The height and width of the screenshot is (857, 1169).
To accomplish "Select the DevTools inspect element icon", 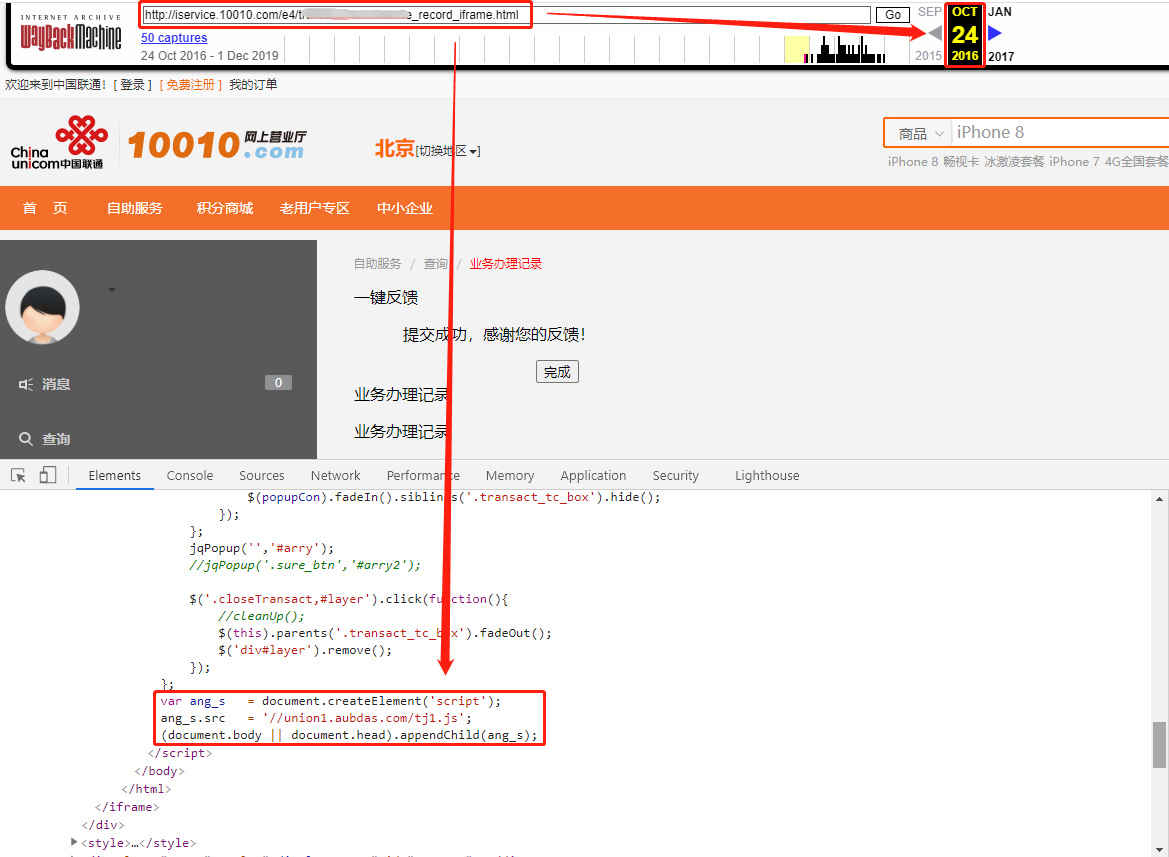I will [18, 476].
